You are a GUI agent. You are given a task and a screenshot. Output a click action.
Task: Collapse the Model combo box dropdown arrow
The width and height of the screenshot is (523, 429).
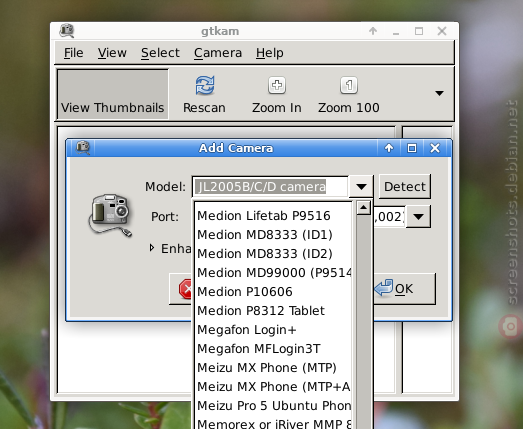click(361, 186)
